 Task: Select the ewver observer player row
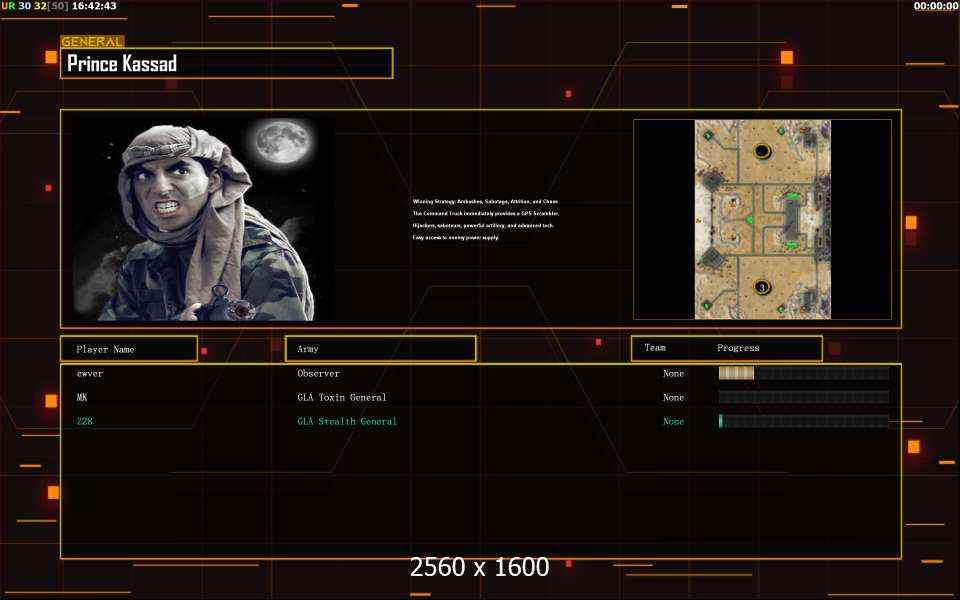pos(90,373)
